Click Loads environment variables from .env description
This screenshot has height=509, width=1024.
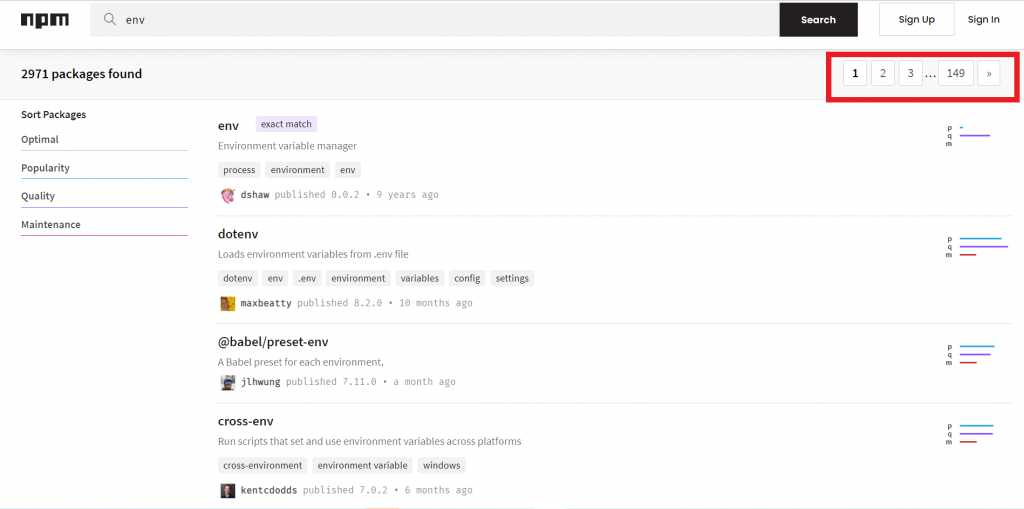click(313, 254)
